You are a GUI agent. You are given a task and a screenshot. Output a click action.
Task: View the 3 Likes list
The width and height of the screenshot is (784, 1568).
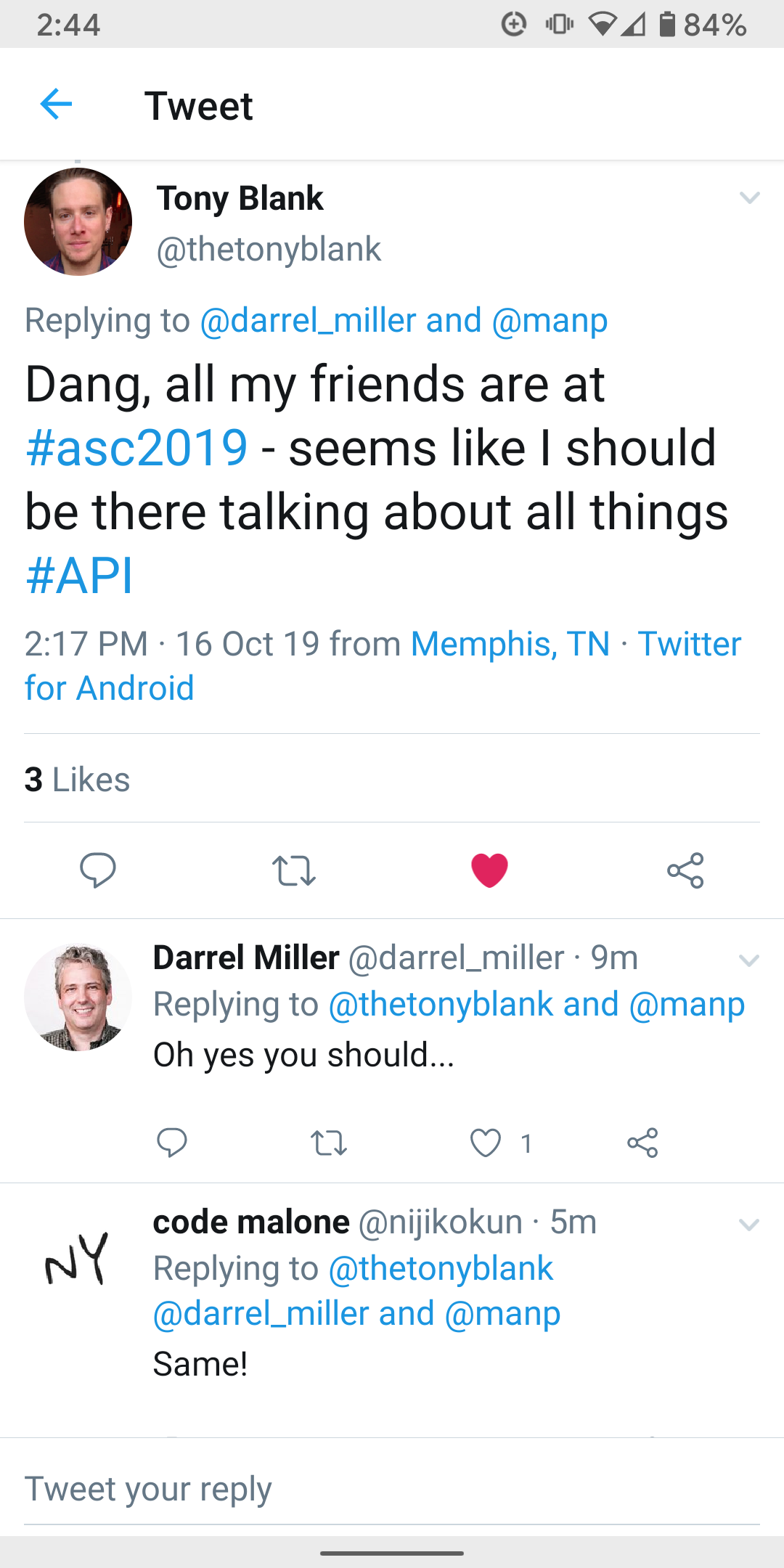(x=77, y=780)
